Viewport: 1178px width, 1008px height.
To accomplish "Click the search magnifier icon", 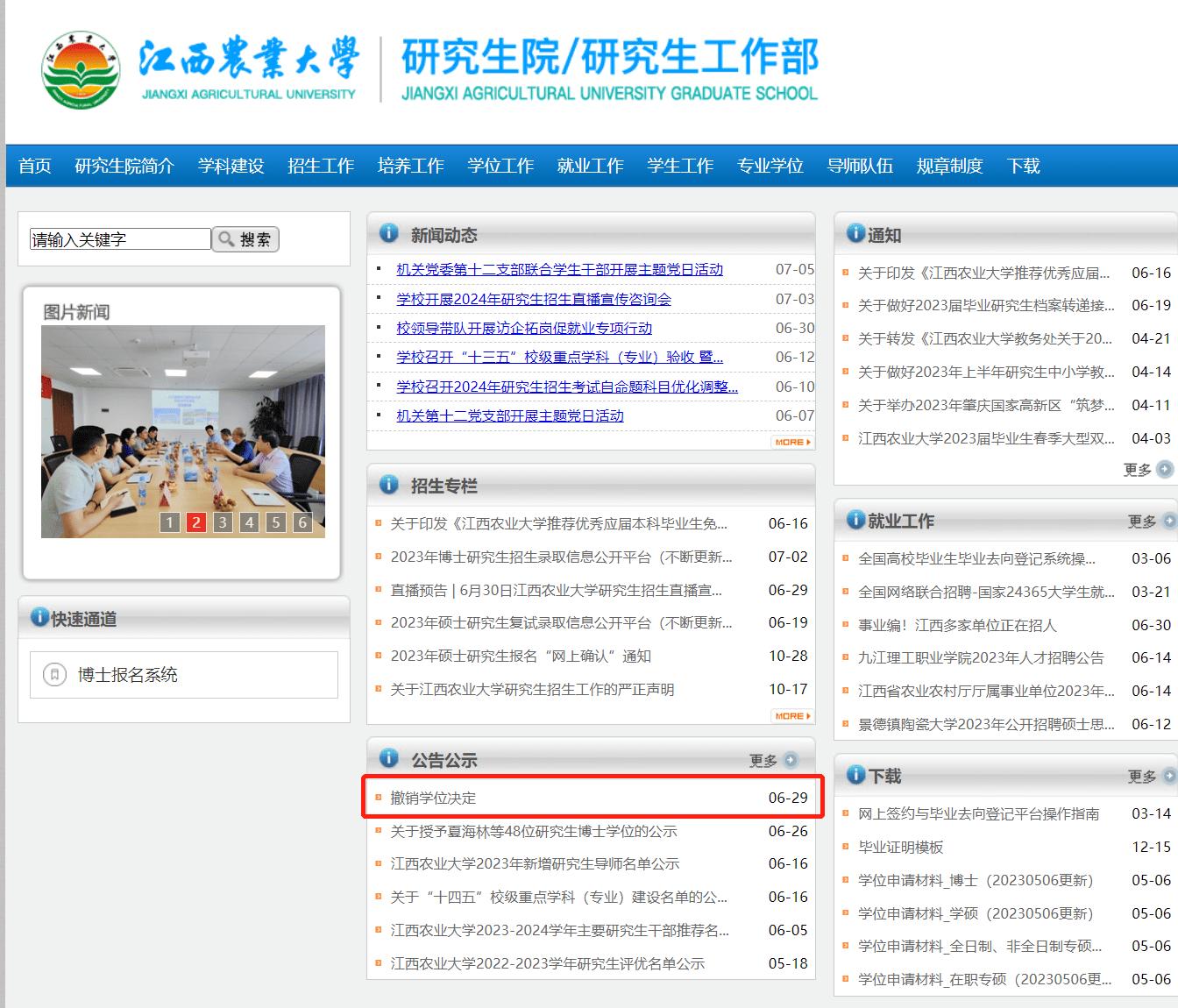I will click(x=227, y=238).
